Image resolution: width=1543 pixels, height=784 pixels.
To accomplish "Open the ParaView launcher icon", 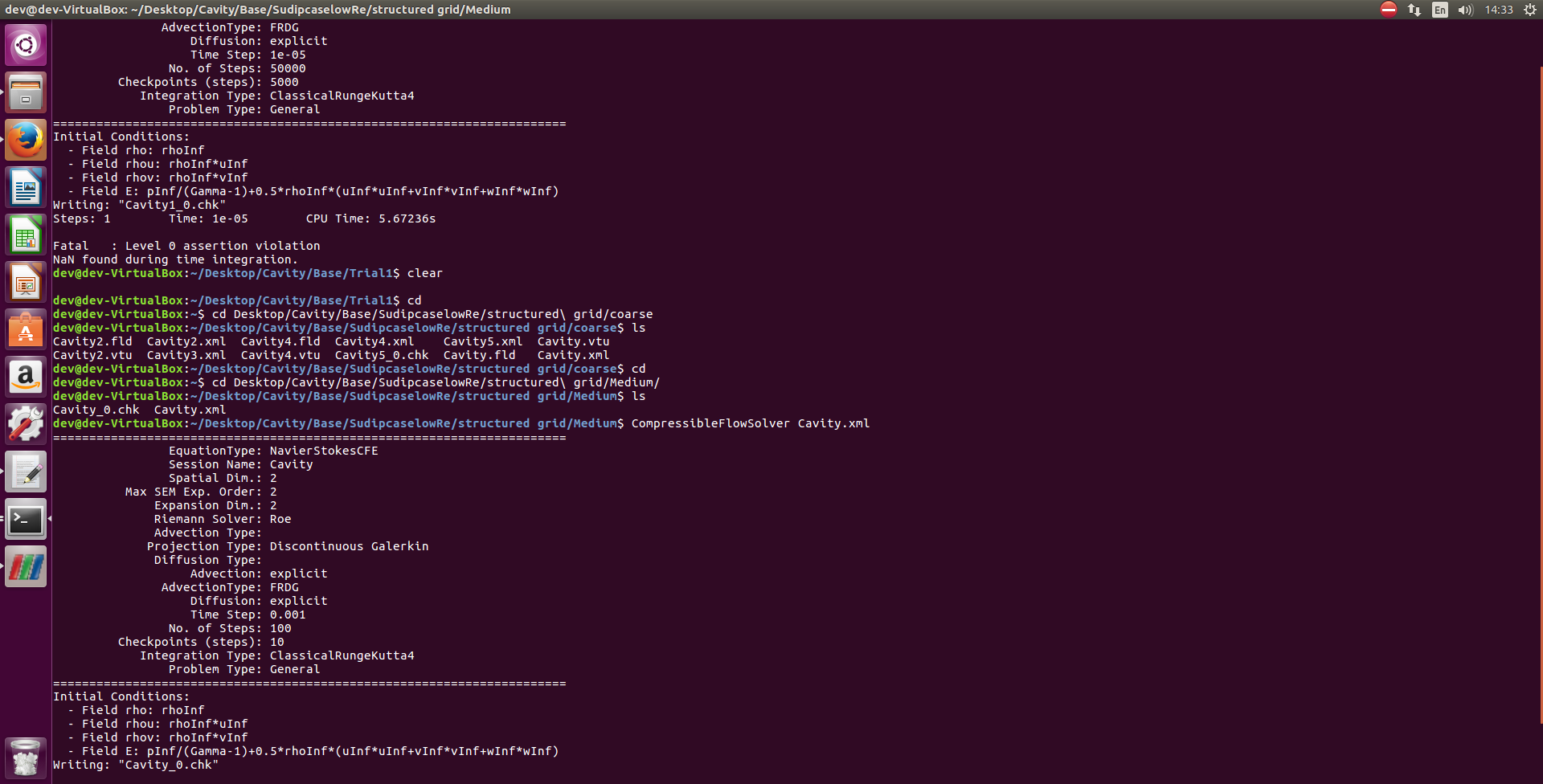I will 26,567.
